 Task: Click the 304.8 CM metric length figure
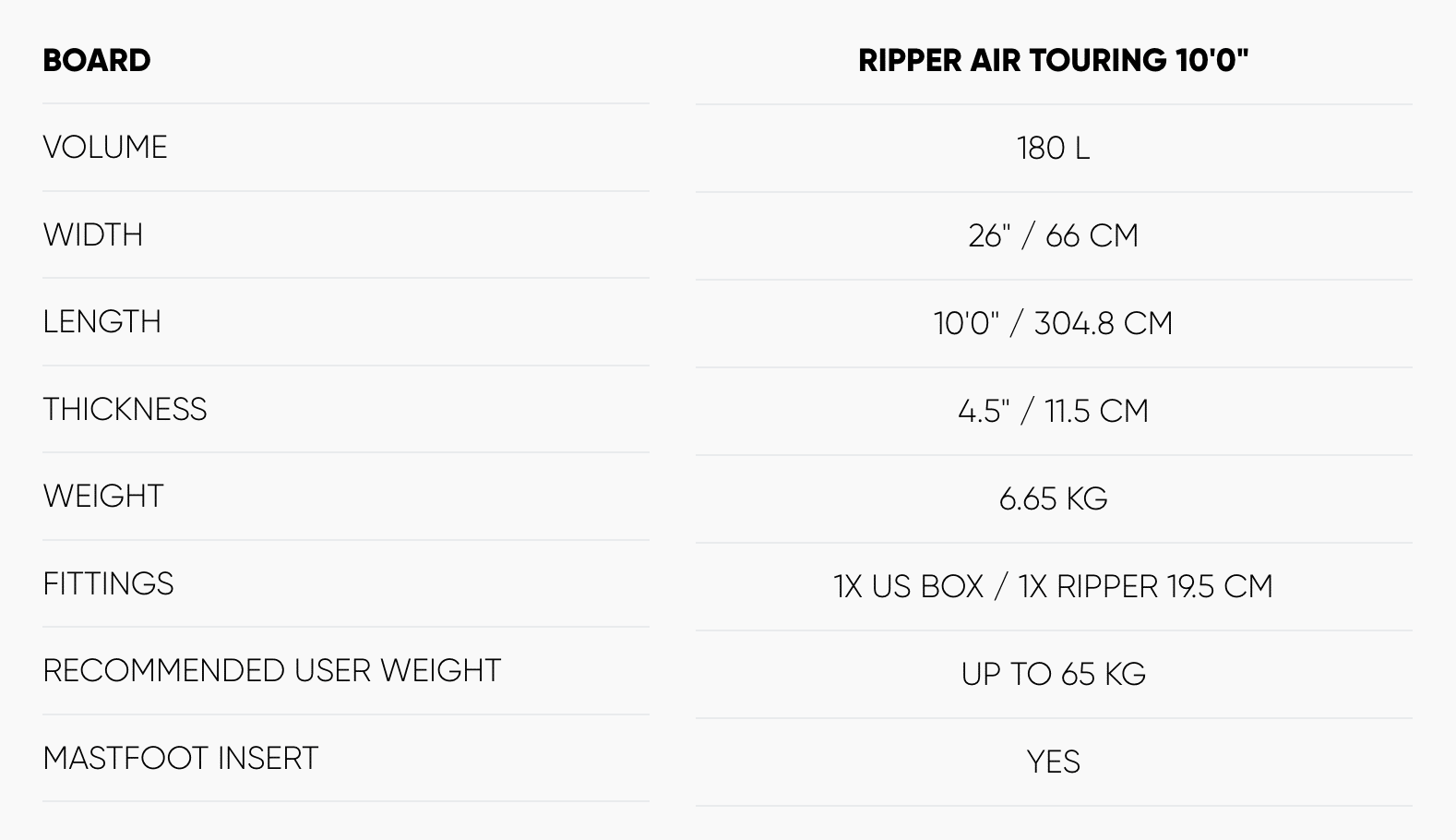1103,324
